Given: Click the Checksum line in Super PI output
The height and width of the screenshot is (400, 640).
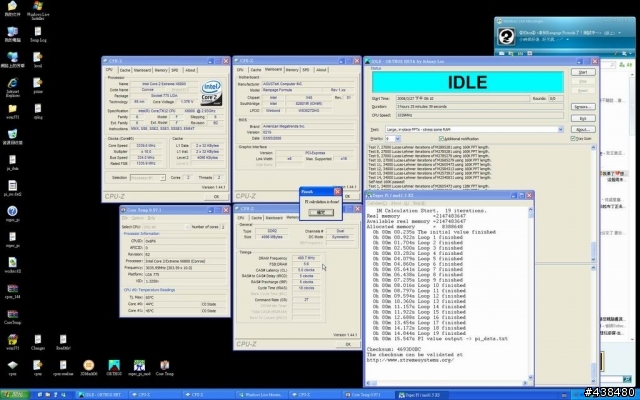Looking at the screenshot, I should [393, 349].
